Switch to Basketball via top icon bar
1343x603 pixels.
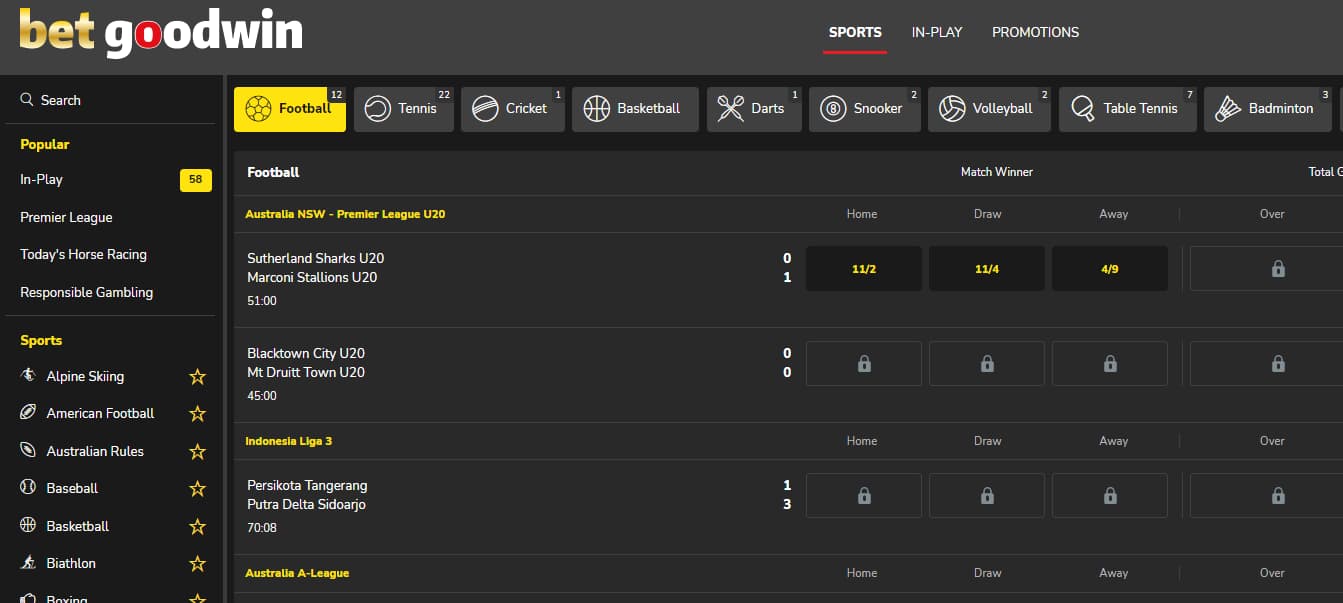click(634, 109)
